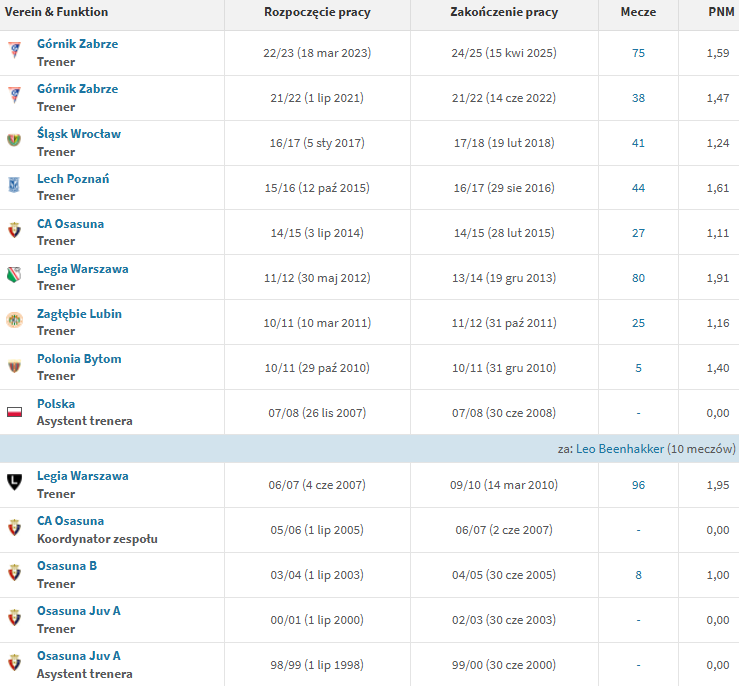Open Górnik Zabrze link from the 21/22 stint
This screenshot has width=739, height=686.
(x=78, y=89)
